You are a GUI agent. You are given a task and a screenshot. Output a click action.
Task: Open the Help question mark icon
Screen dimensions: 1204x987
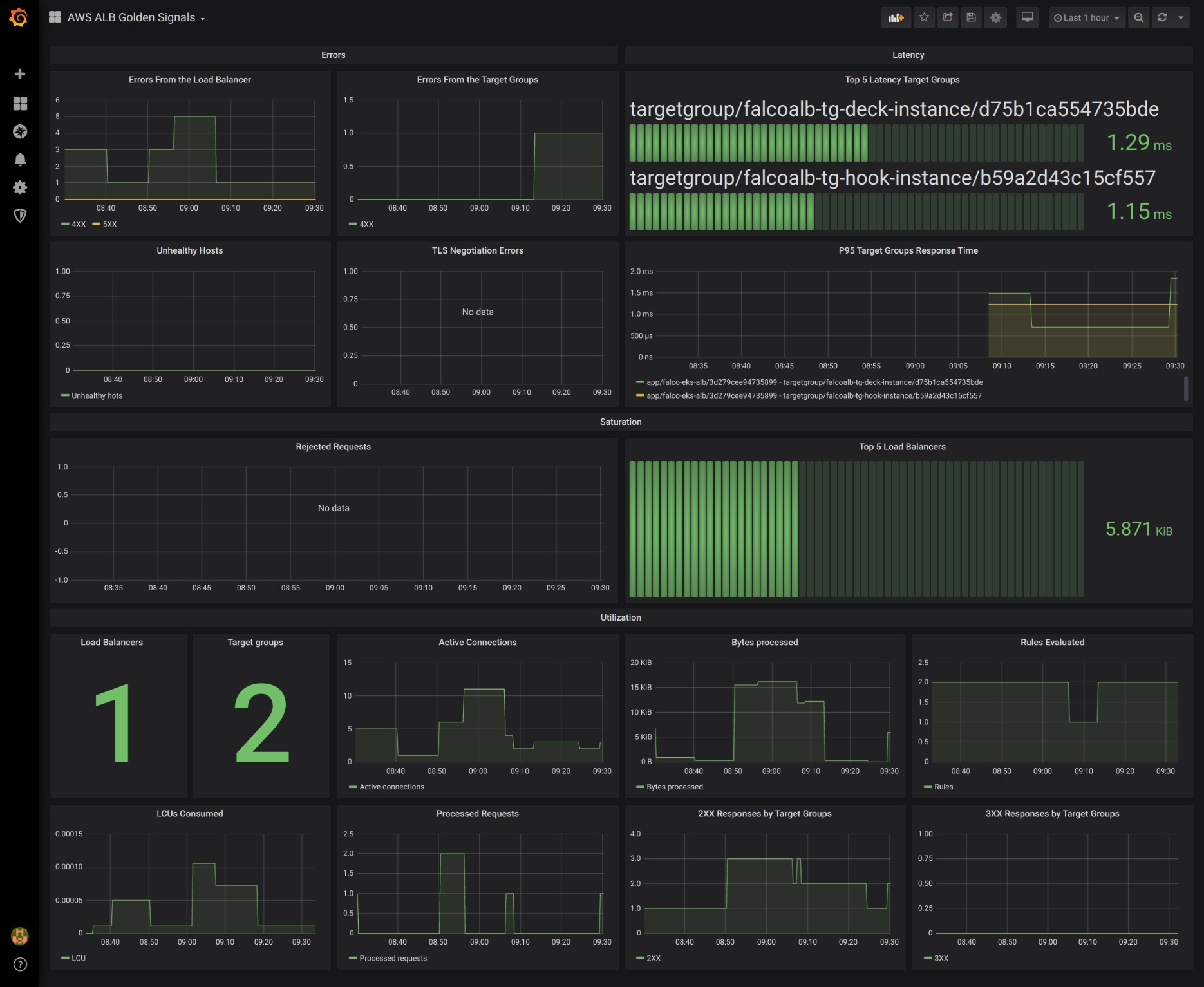[20, 964]
